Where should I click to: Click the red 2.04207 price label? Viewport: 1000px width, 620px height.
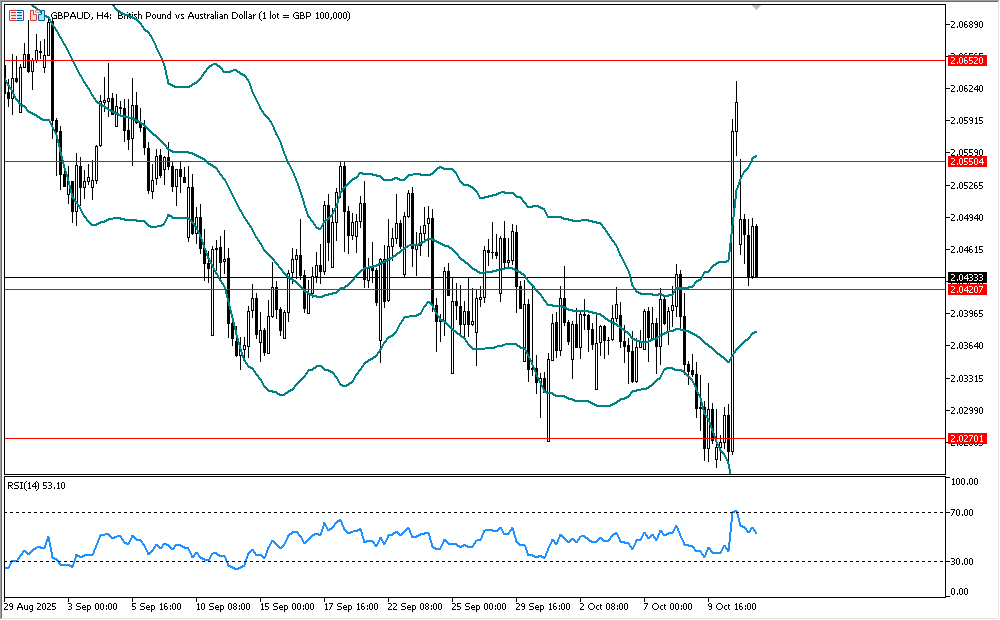click(967, 289)
